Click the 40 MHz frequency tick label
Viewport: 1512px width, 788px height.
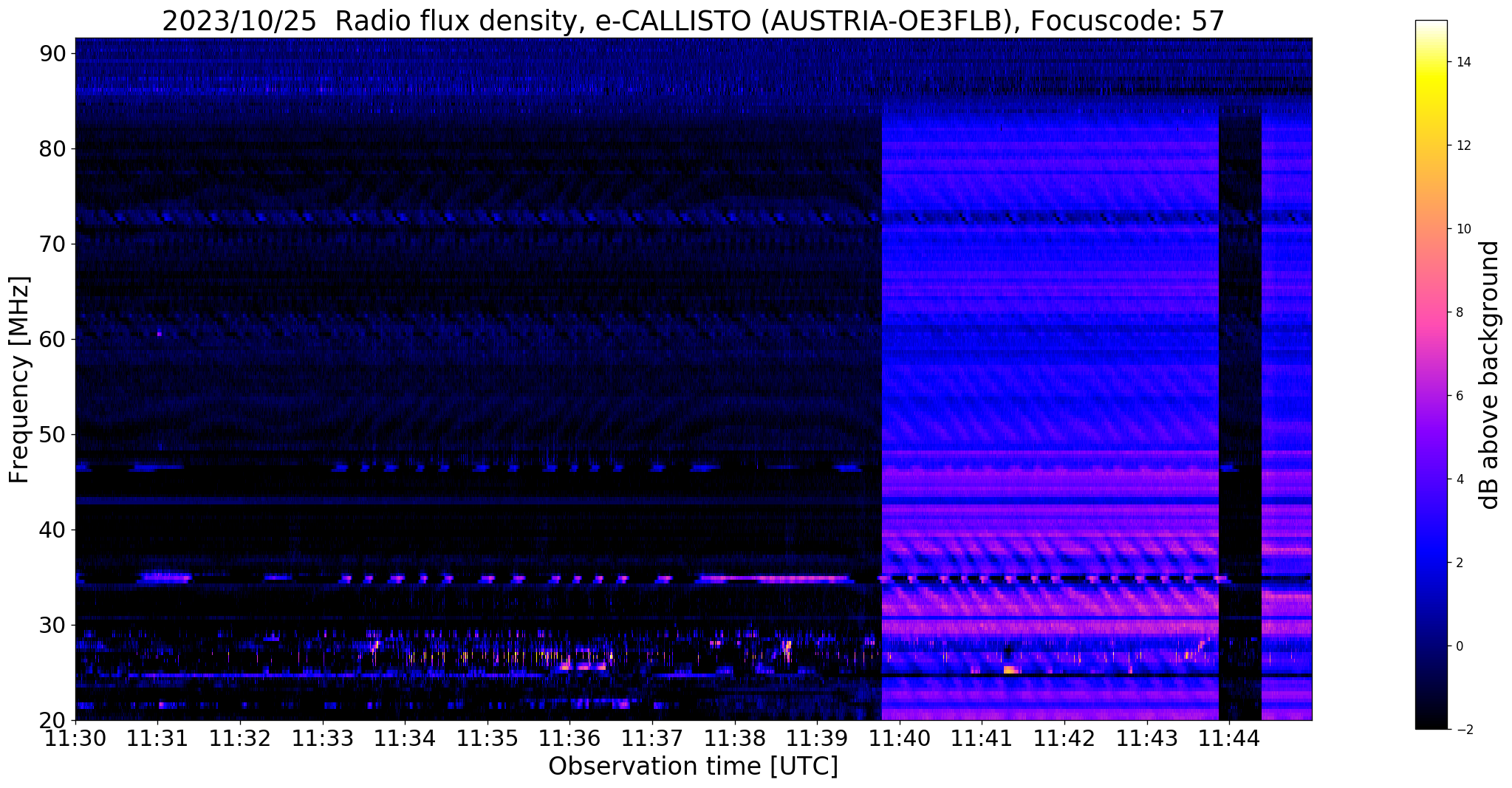pos(52,530)
